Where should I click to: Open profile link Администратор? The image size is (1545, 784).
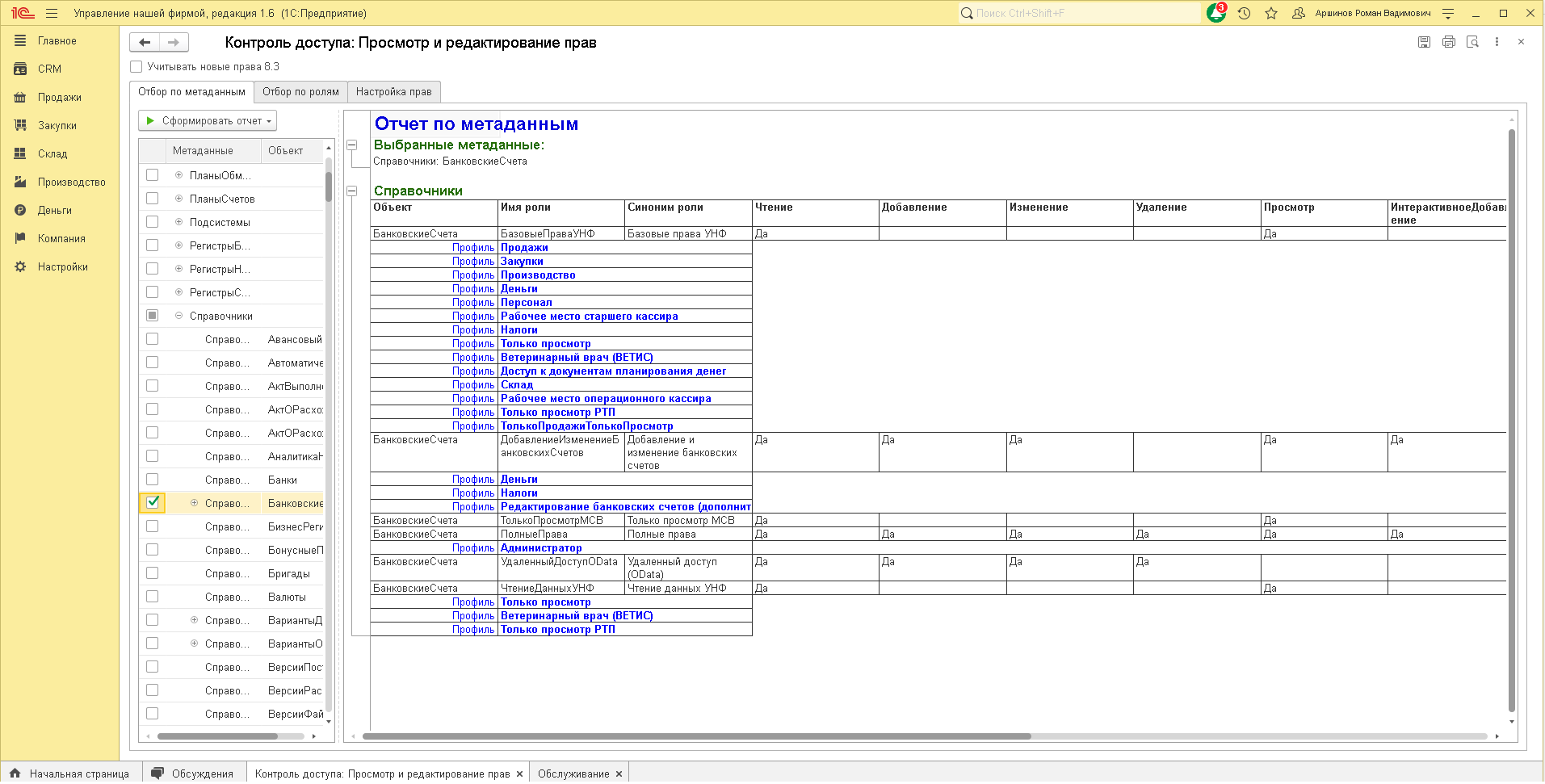point(541,548)
